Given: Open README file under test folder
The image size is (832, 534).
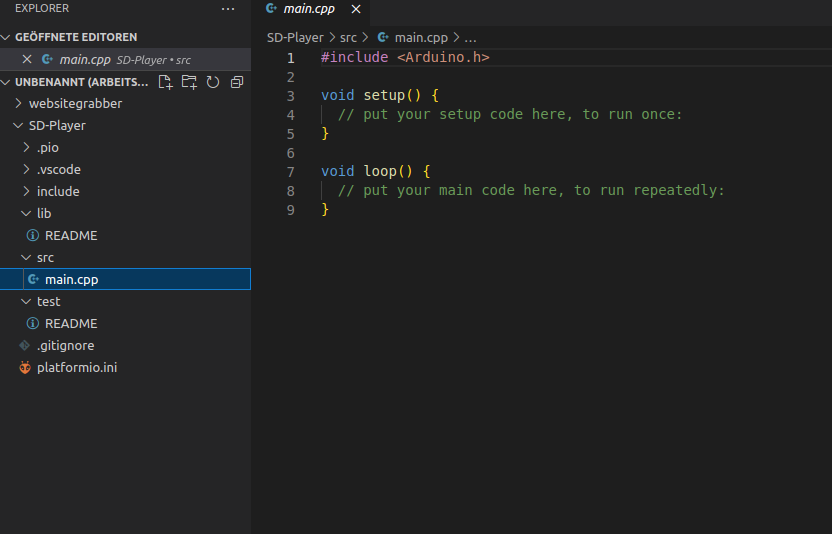Looking at the screenshot, I should (71, 324).
